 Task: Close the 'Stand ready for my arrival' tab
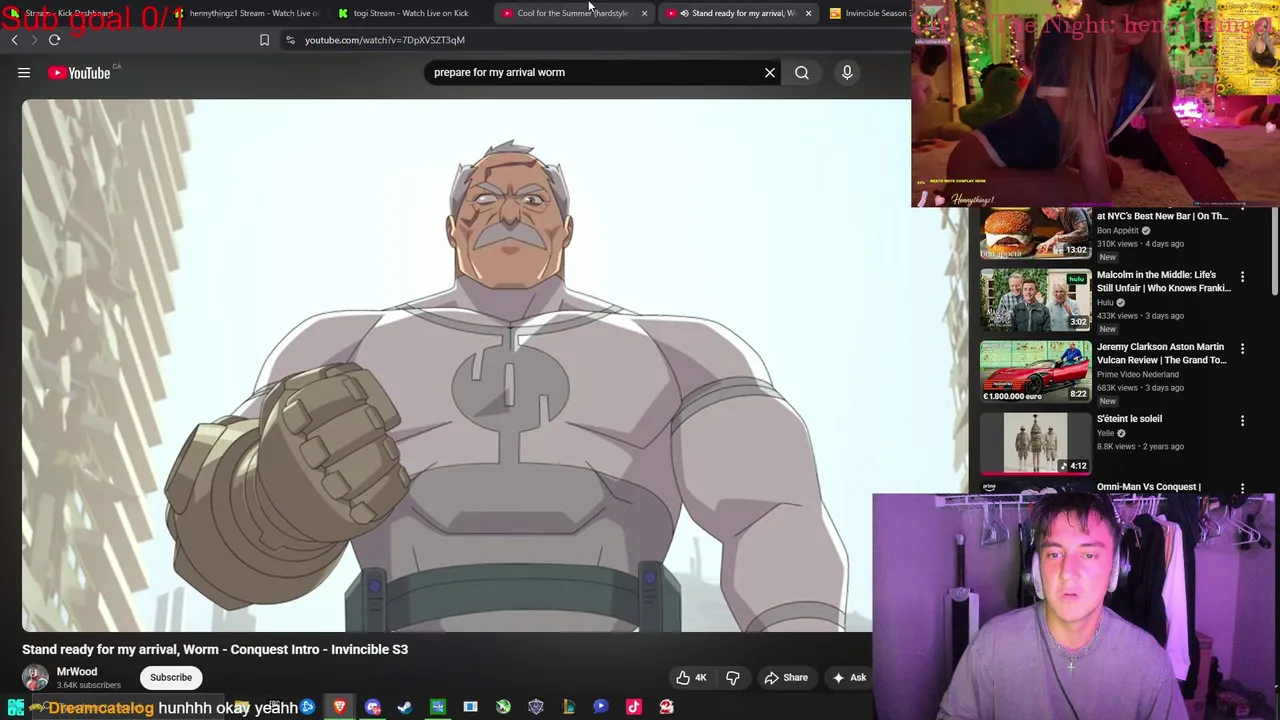[x=808, y=13]
